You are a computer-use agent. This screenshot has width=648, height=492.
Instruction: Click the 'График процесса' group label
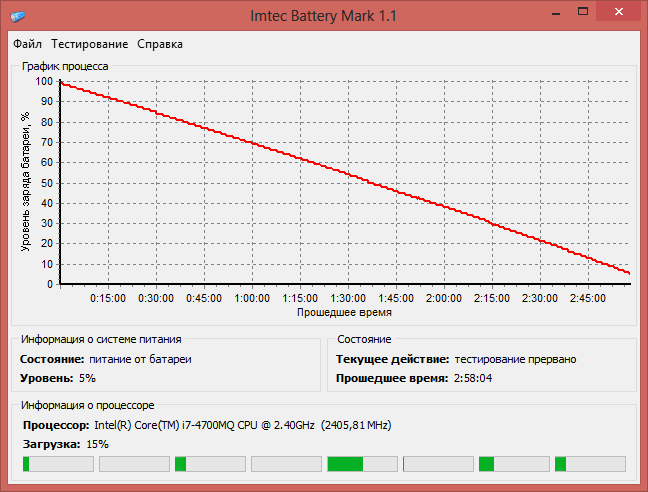coord(65,67)
